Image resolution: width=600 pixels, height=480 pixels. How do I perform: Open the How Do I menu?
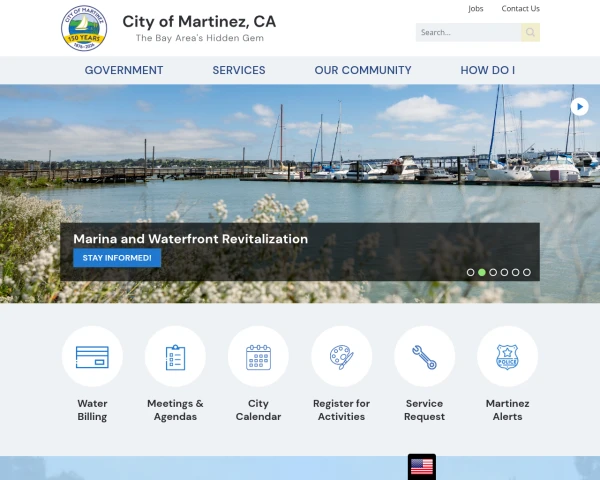click(x=488, y=70)
